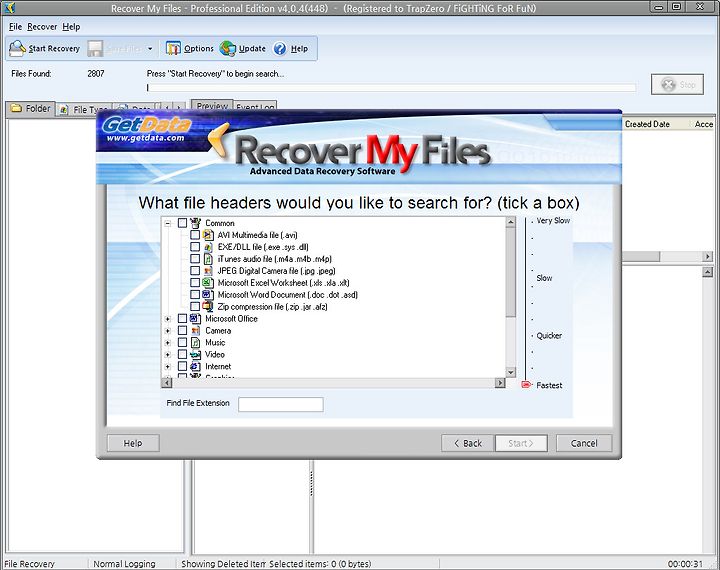Click the EXE/DLL file type icon

click(208, 247)
